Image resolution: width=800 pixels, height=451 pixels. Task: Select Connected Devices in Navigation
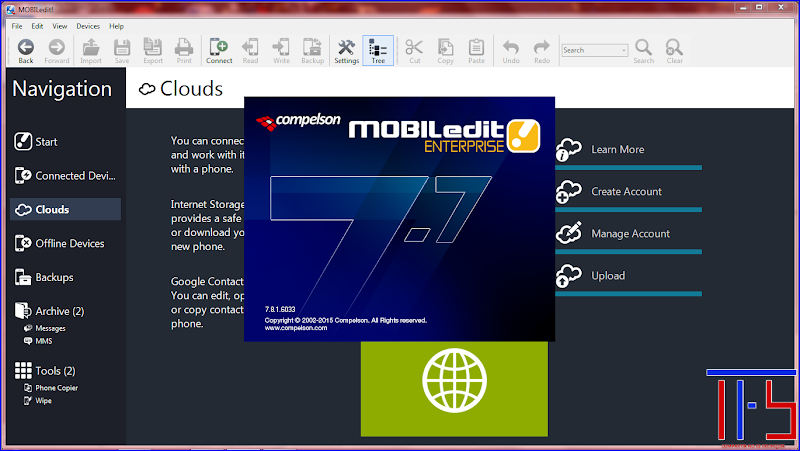point(65,176)
